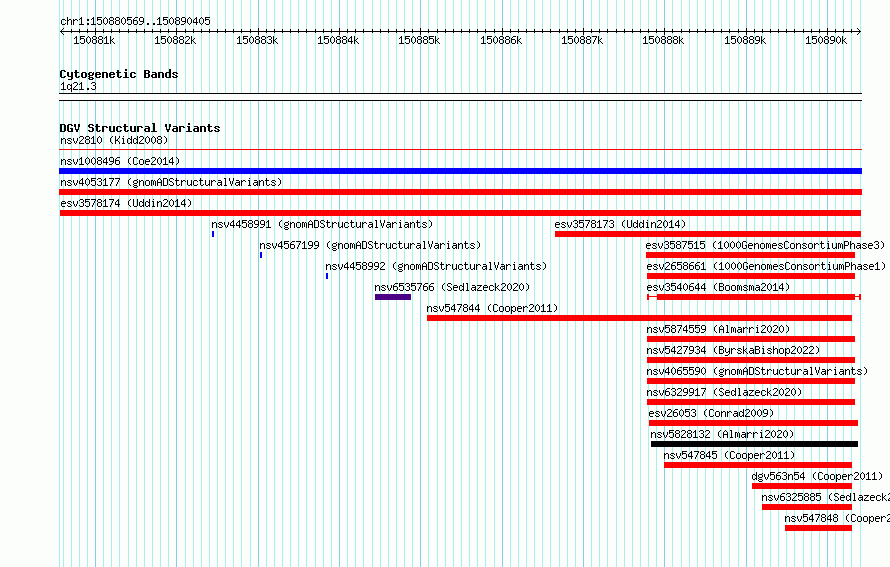
Task: Open nsv4458992 gnomAD variant label
Action: (436, 266)
